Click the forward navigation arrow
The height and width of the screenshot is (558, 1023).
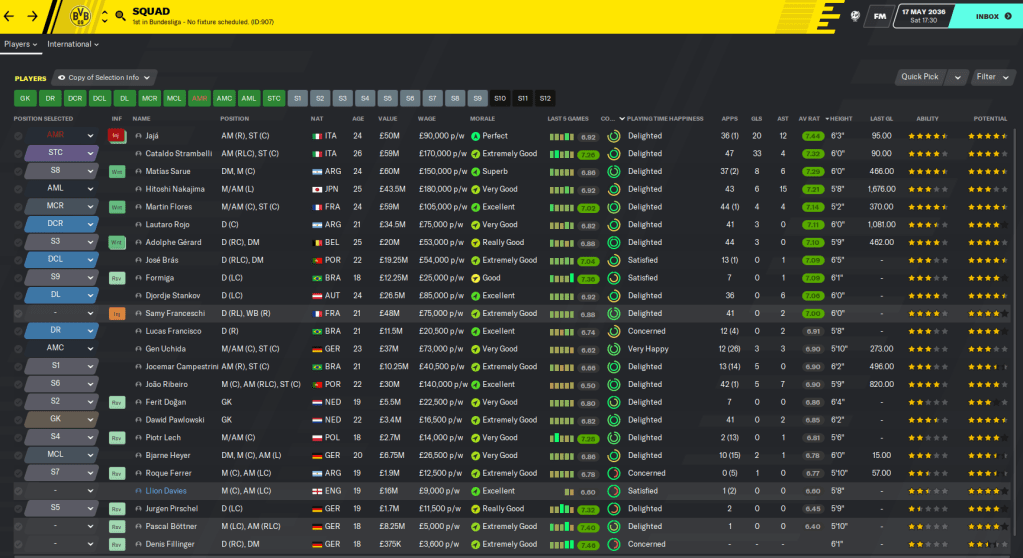coord(33,16)
